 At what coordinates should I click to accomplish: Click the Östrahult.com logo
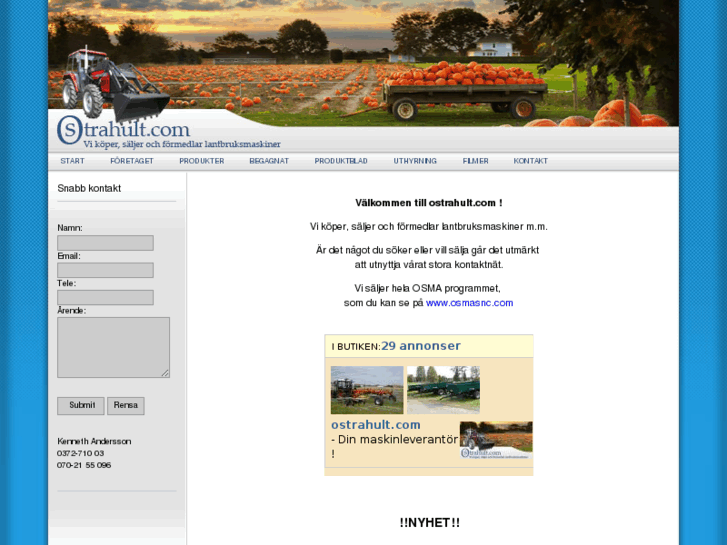point(124,130)
